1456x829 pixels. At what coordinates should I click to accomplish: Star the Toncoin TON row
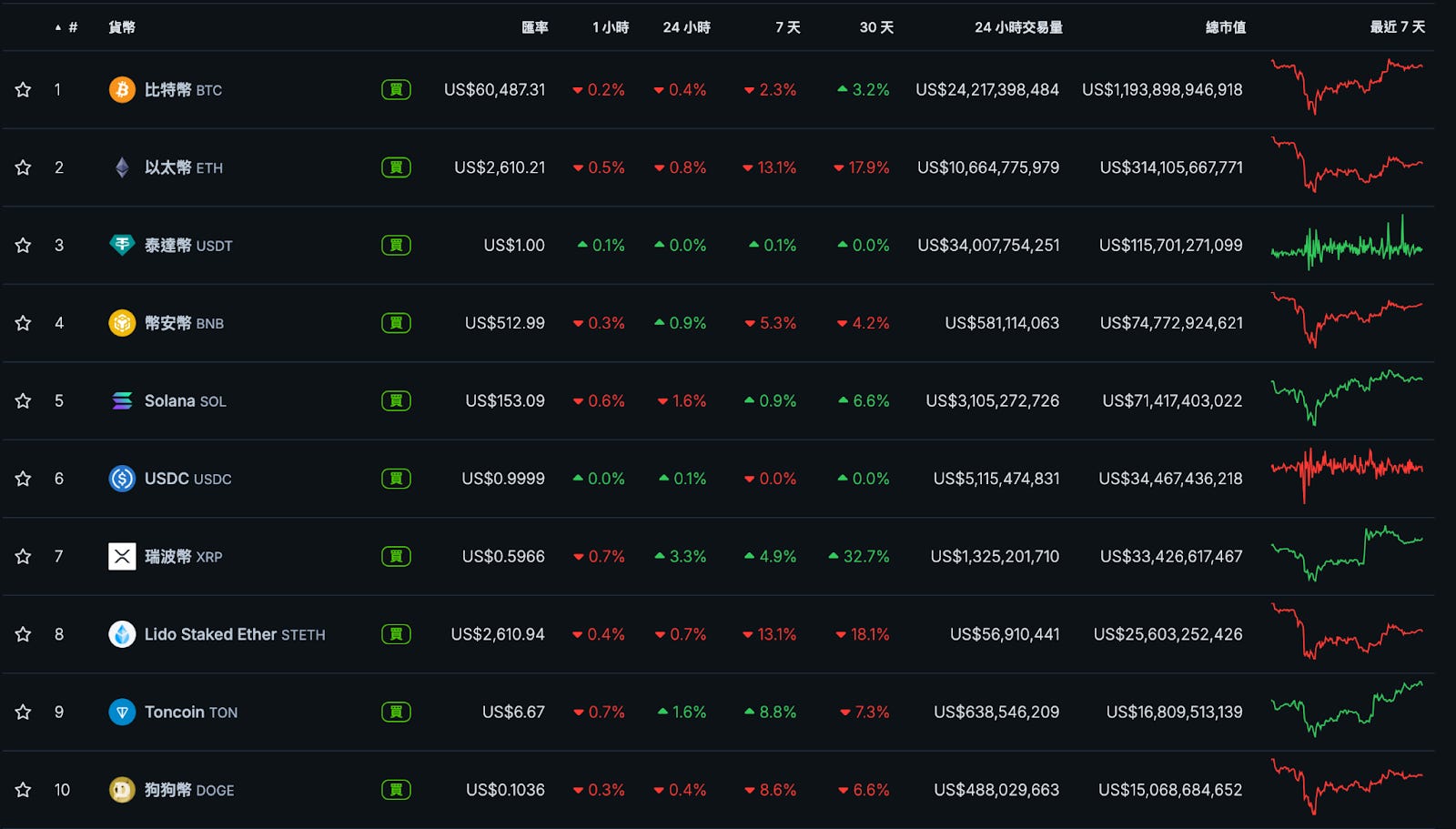(23, 712)
